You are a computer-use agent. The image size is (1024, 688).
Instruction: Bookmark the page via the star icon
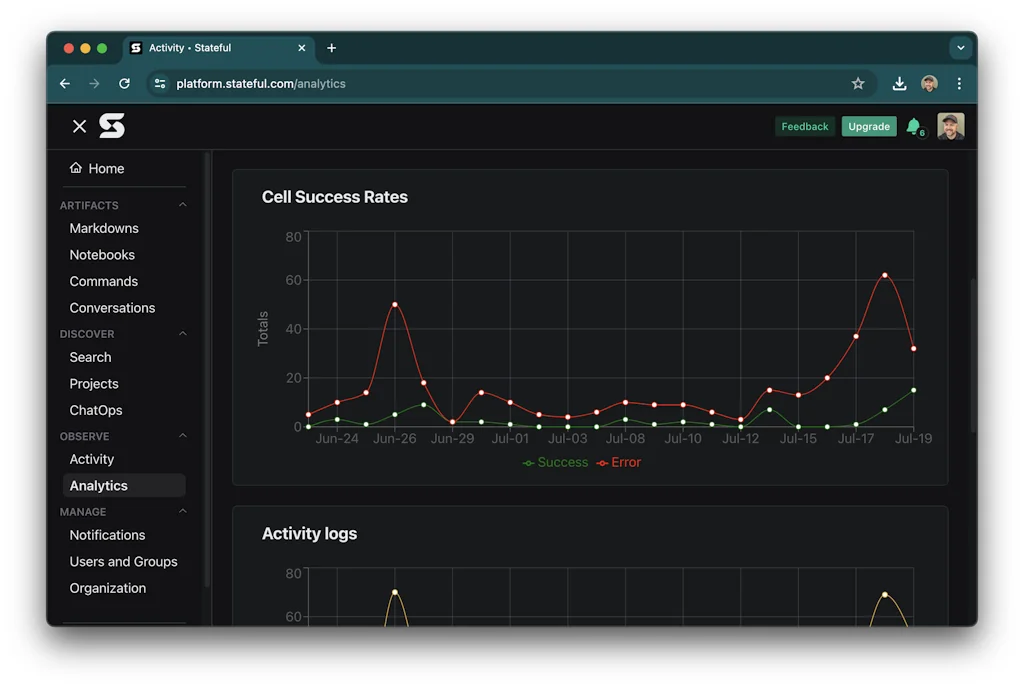[858, 84]
